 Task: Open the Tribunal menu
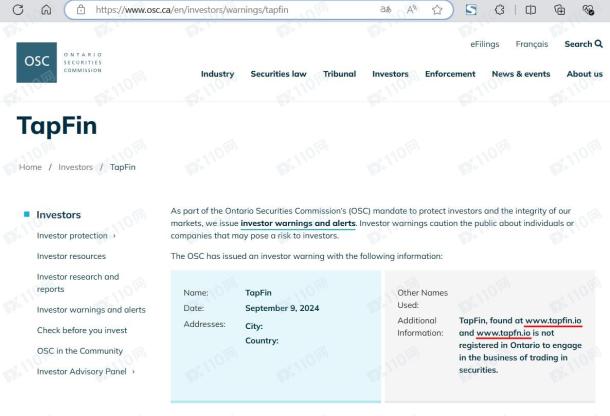[340, 74]
